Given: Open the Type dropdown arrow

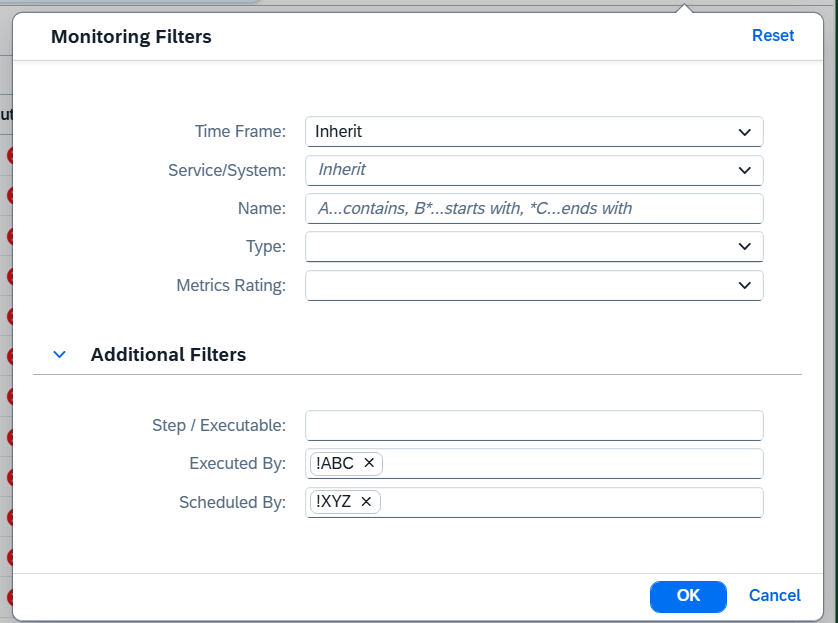Looking at the screenshot, I should 744,246.
